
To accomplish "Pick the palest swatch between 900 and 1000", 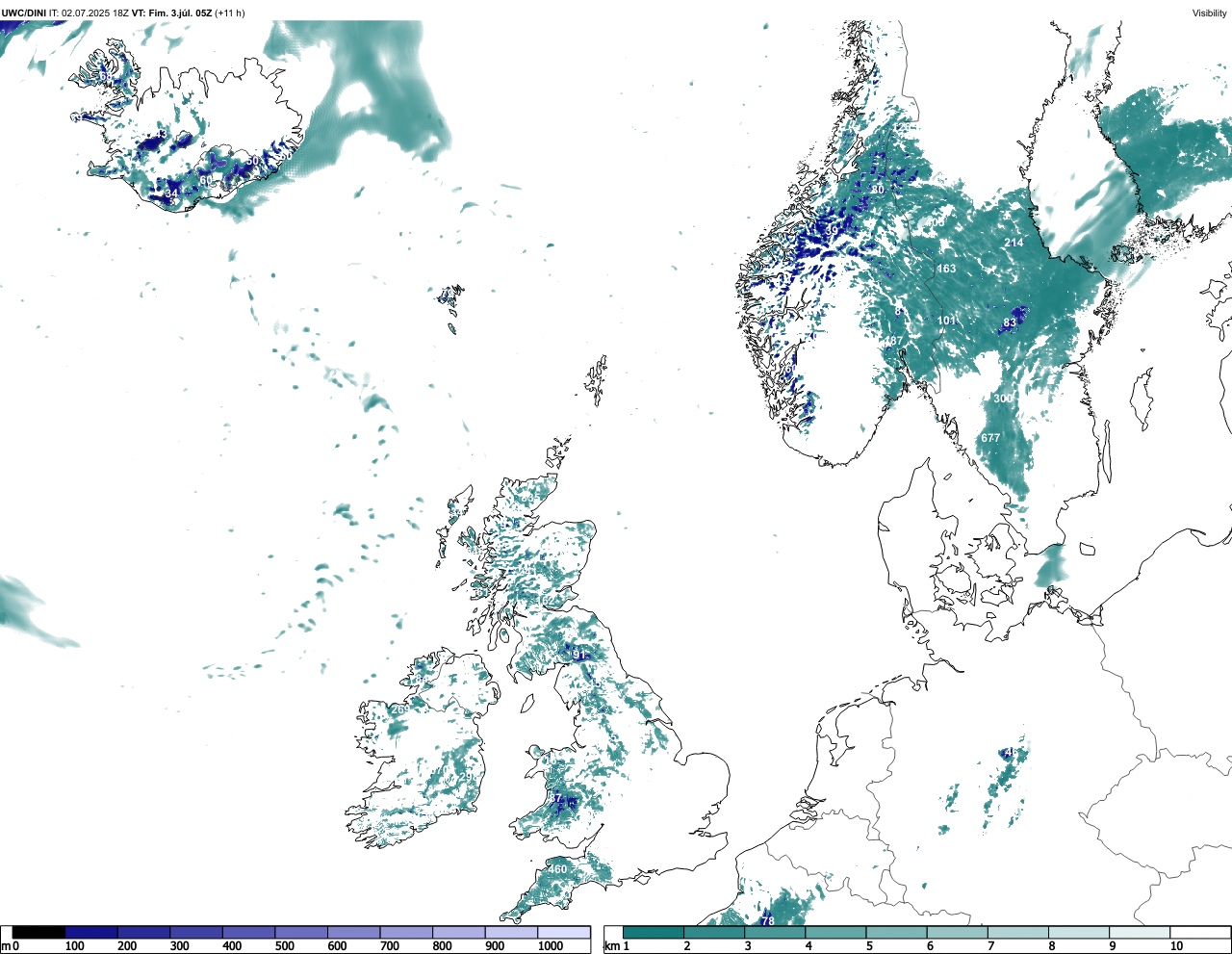I will [x=511, y=932].
